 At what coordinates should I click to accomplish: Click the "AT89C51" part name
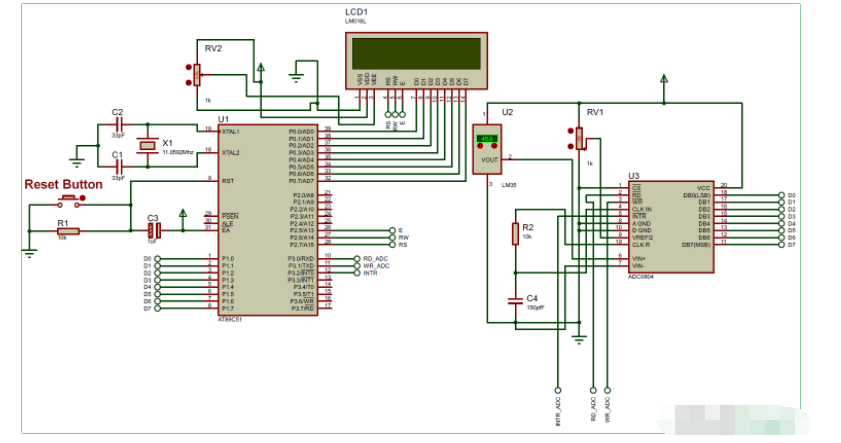coord(230,319)
